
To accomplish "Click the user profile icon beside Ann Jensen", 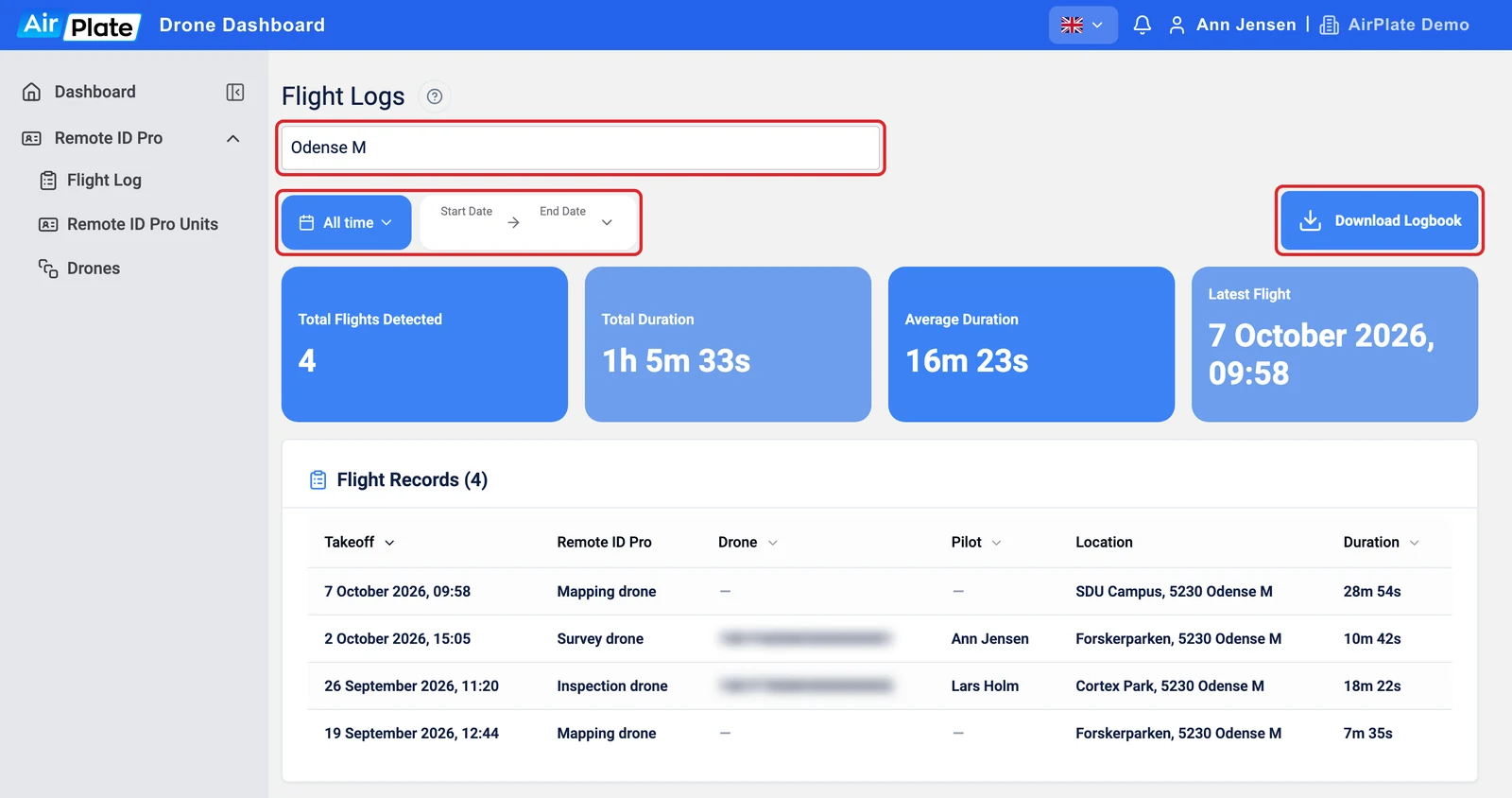I will click(1177, 26).
